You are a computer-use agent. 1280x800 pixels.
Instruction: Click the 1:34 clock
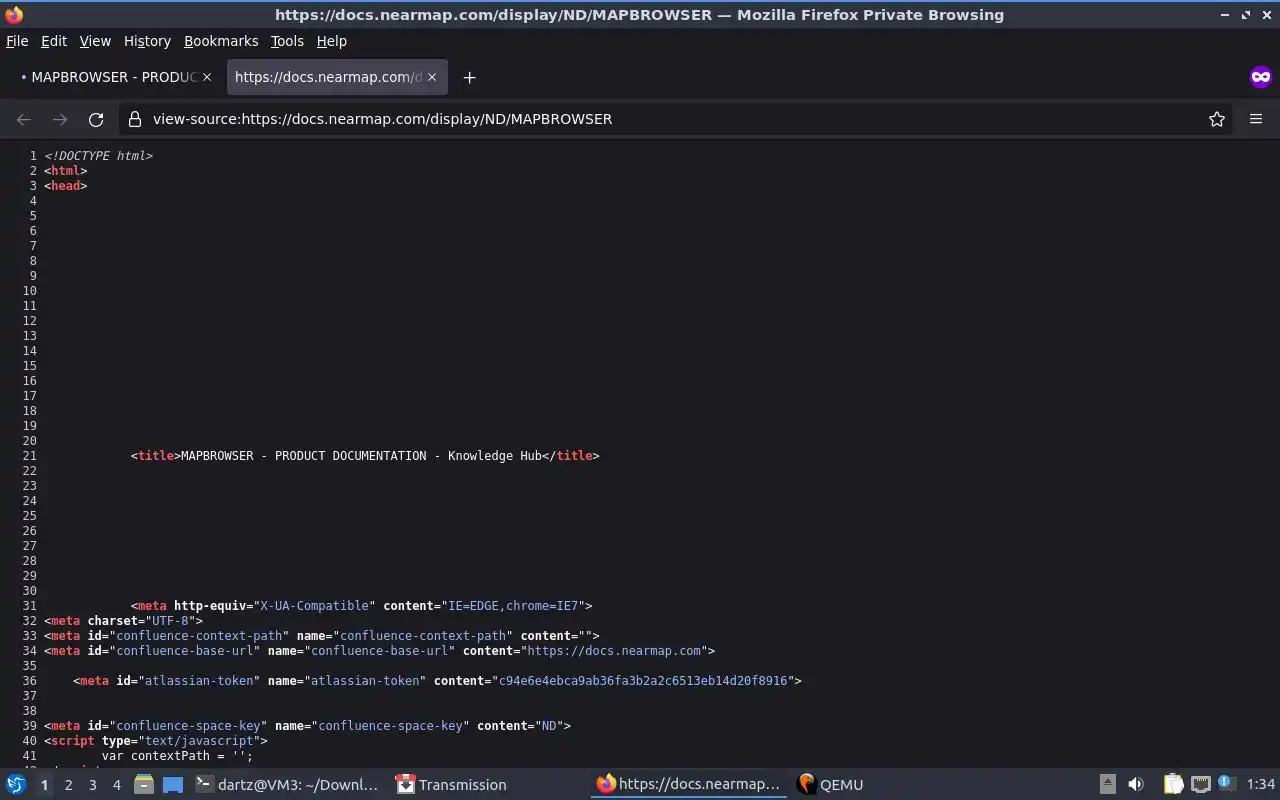pos(1261,785)
